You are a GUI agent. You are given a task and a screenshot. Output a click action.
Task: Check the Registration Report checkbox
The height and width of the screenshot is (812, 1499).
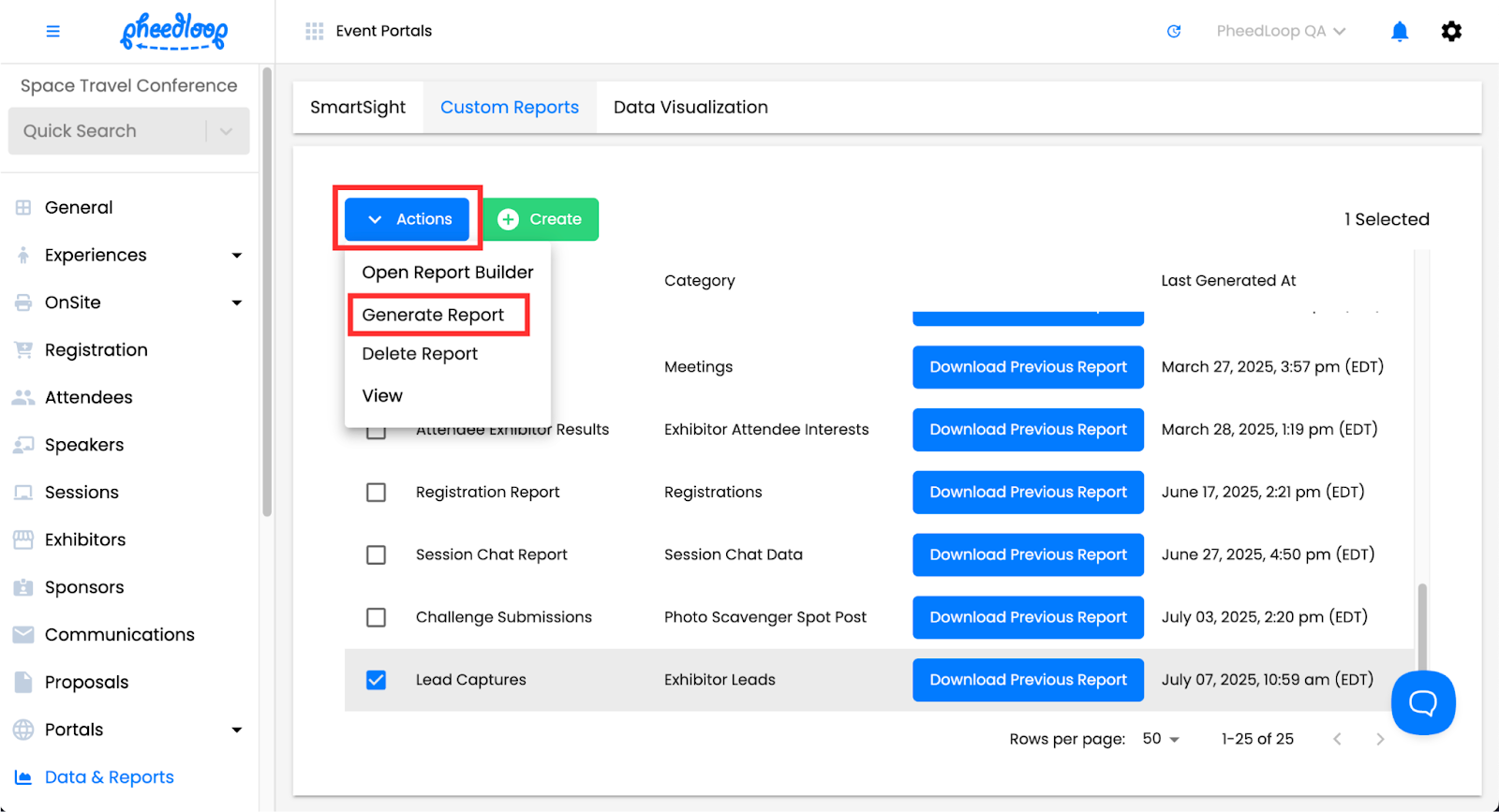pos(376,493)
